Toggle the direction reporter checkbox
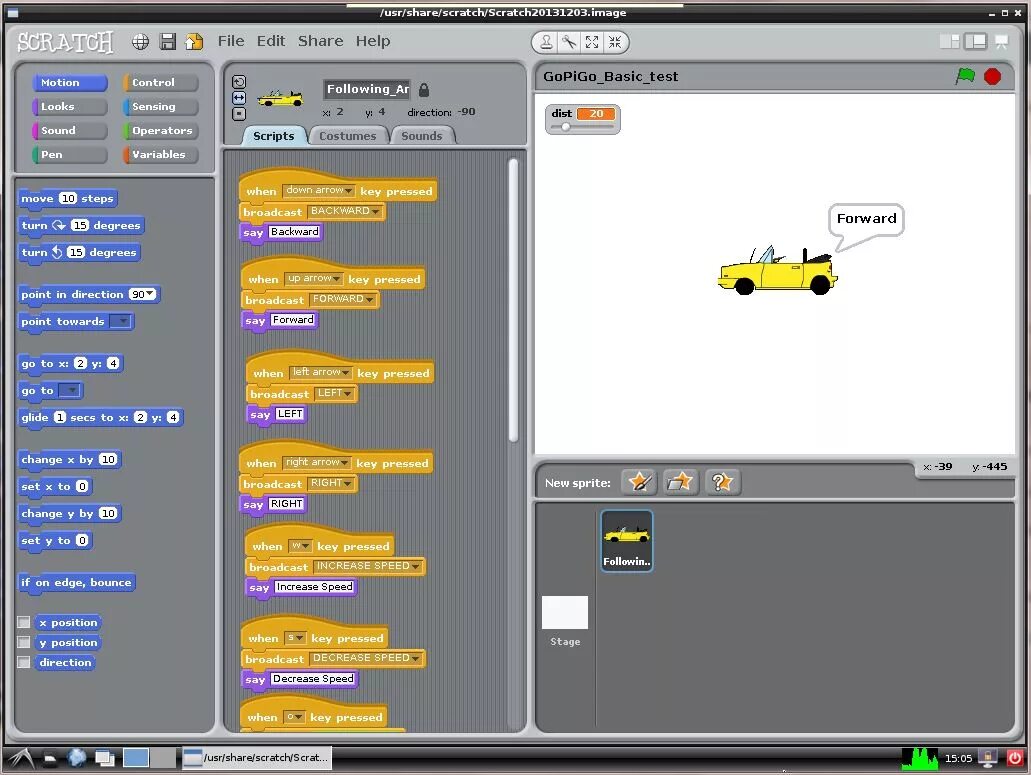Image resolution: width=1031 pixels, height=775 pixels. (24, 662)
